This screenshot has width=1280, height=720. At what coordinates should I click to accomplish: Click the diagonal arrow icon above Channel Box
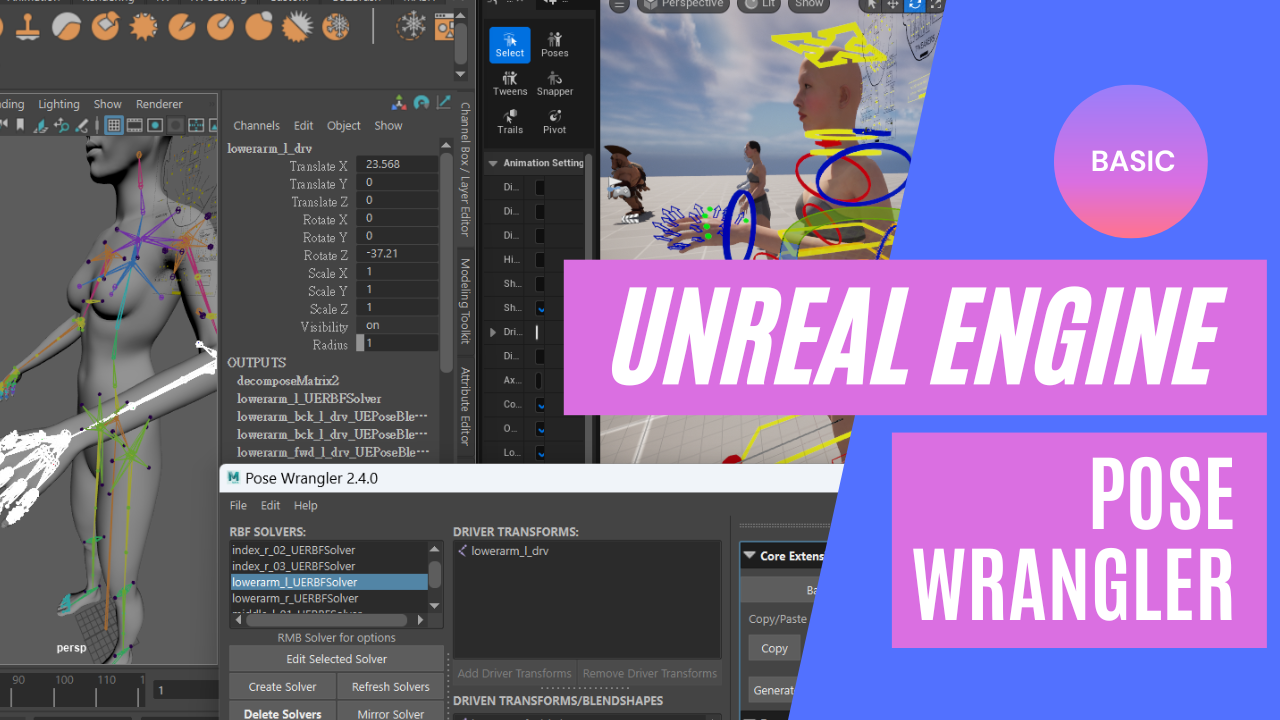pos(443,102)
